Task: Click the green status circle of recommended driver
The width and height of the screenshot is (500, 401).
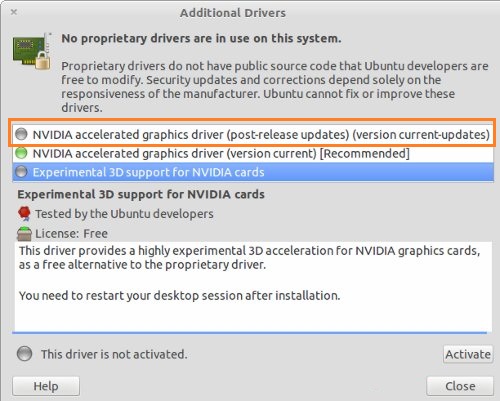Action: click(x=21, y=153)
